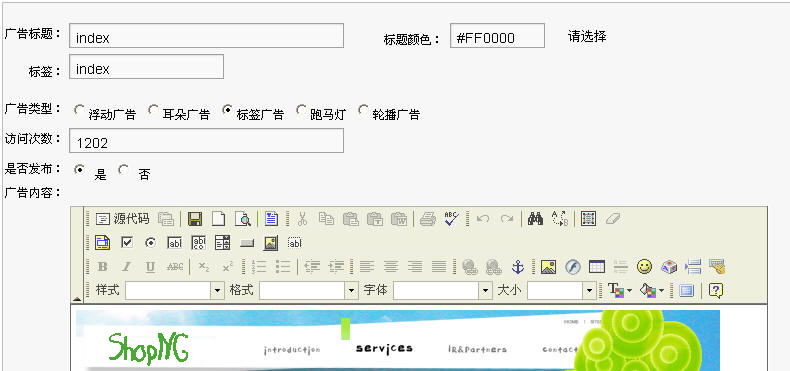Insert an image button field icon
The height and width of the screenshot is (371, 790).
point(271,243)
